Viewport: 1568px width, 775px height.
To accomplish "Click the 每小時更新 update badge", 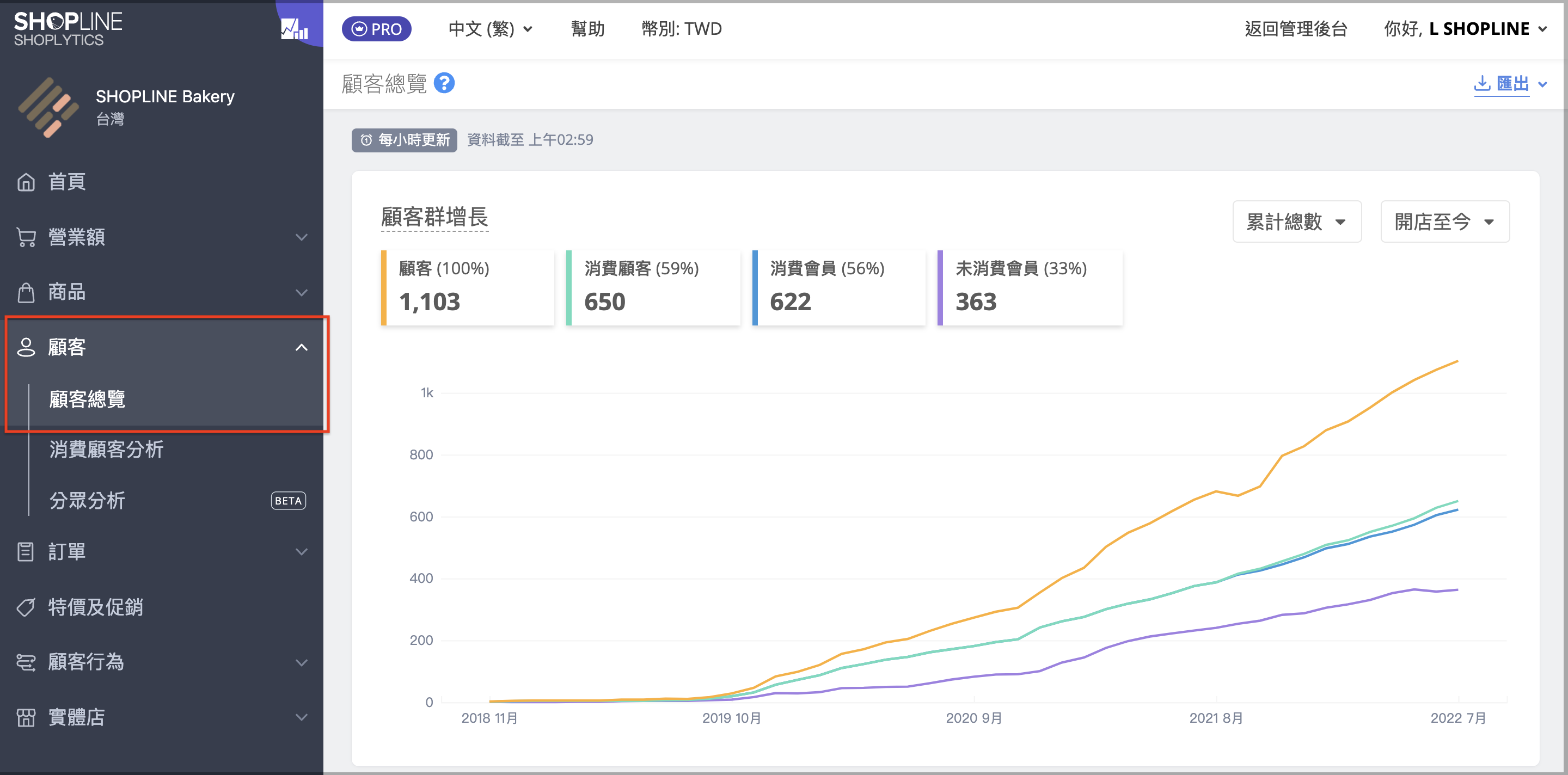I will (x=404, y=140).
